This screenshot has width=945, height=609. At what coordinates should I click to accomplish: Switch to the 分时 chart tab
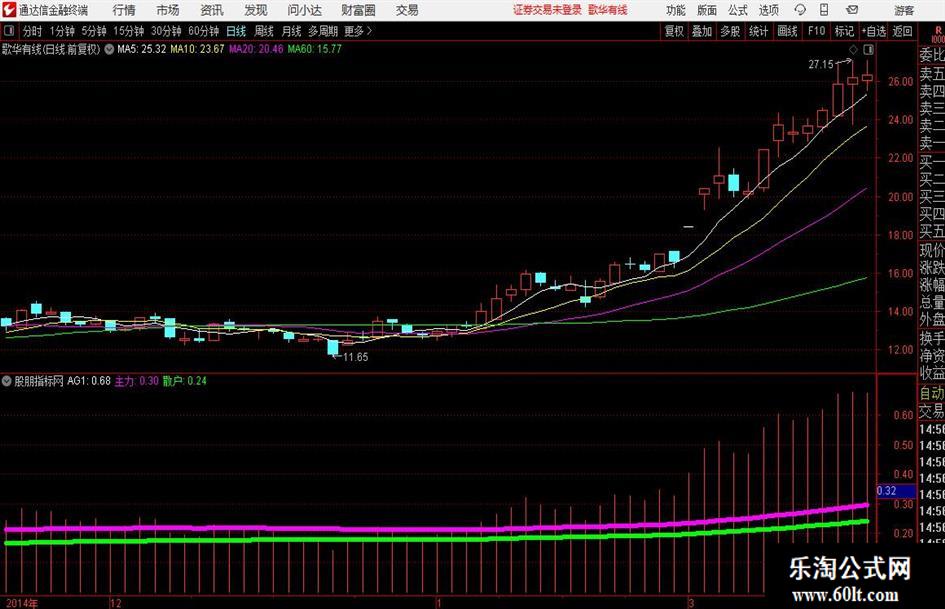tap(32, 31)
